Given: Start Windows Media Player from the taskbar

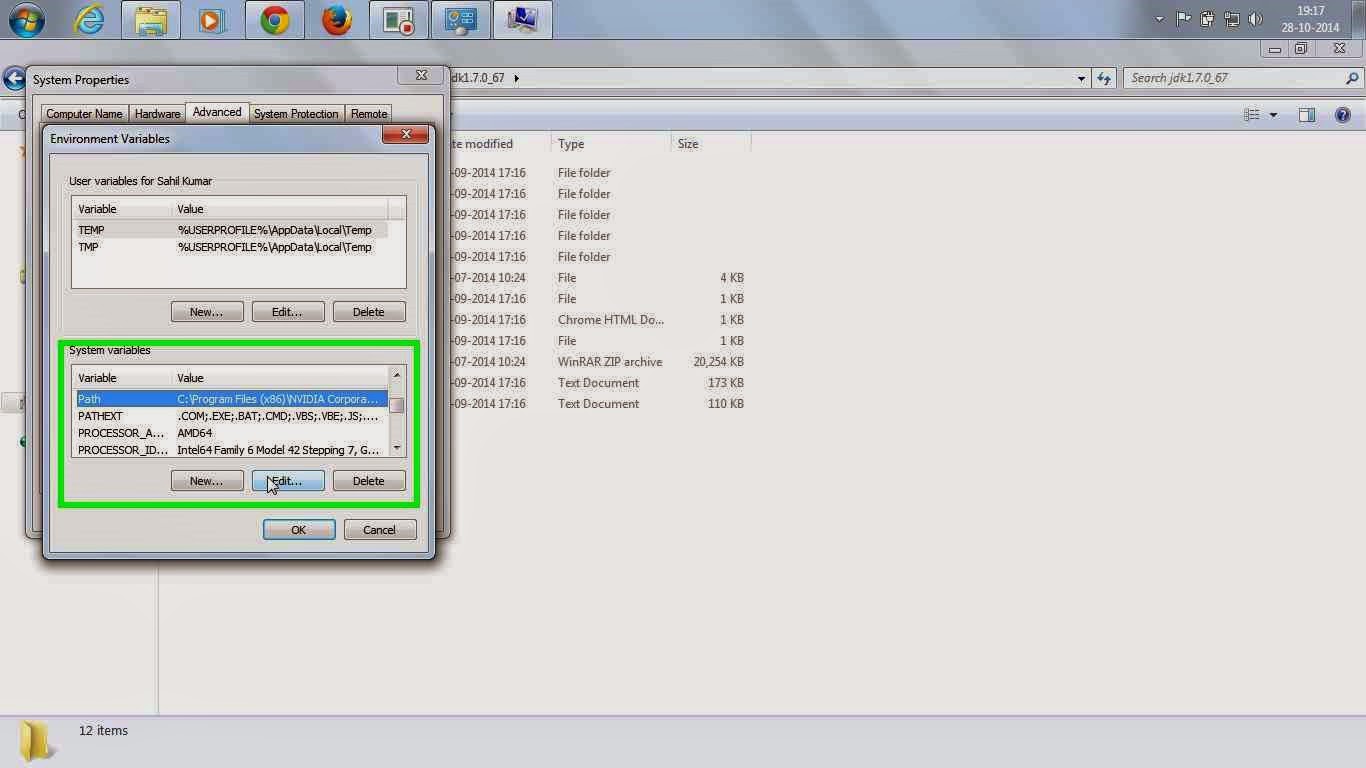Looking at the screenshot, I should tap(212, 19).
